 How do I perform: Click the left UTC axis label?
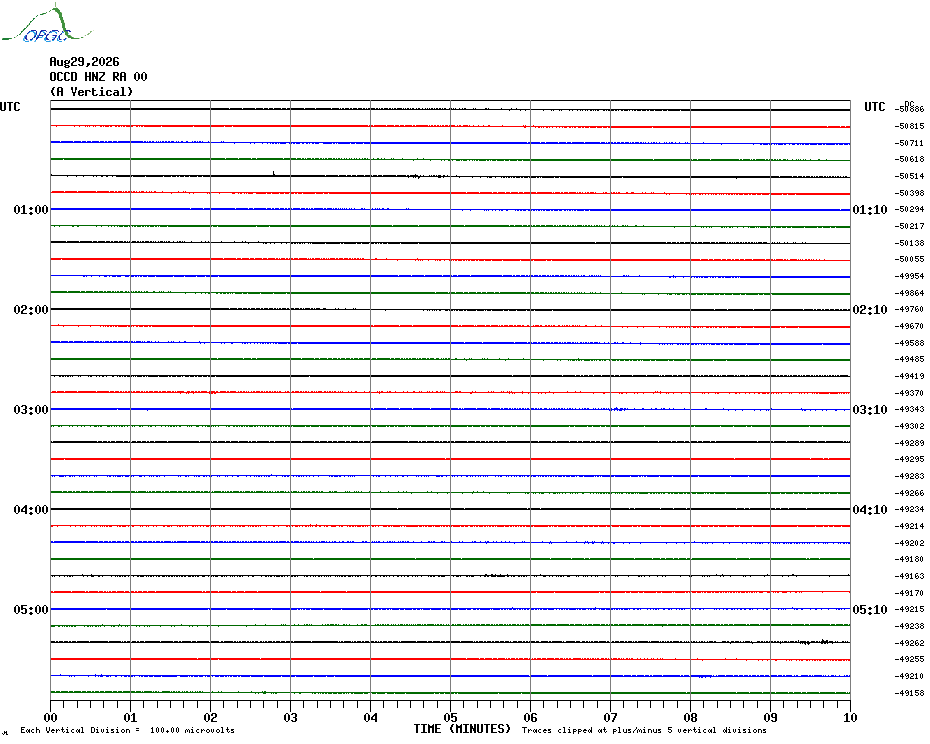[x=10, y=107]
